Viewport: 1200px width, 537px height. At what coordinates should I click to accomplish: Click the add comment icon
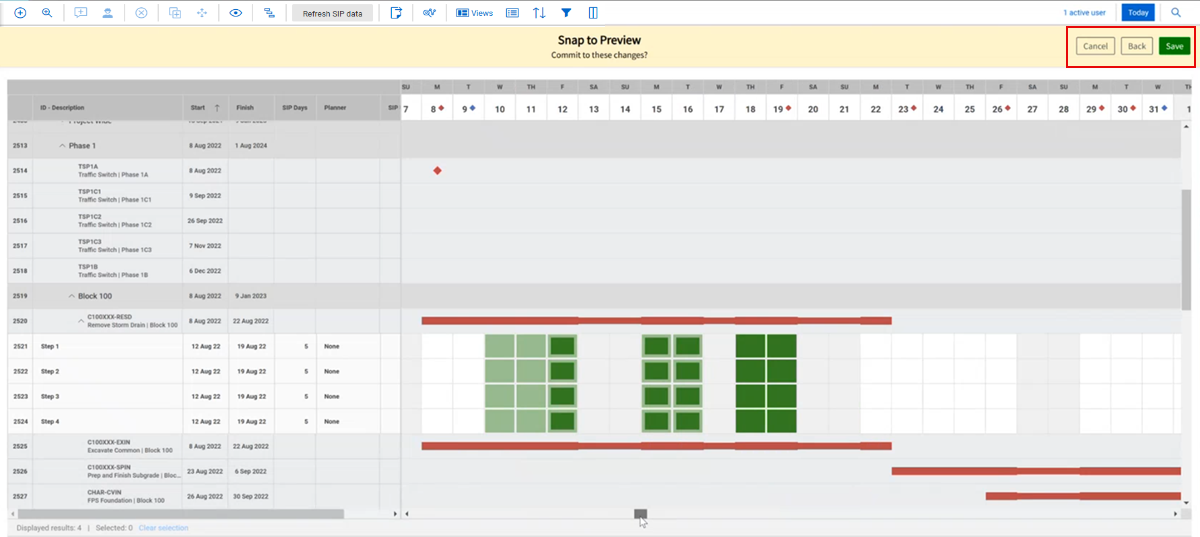pyautogui.click(x=81, y=13)
